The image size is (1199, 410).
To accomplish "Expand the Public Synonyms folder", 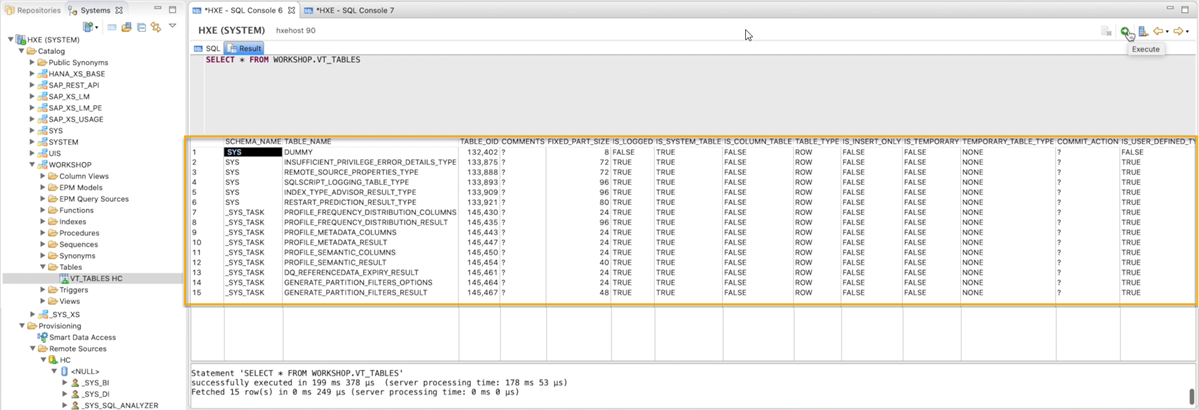I will coord(32,63).
